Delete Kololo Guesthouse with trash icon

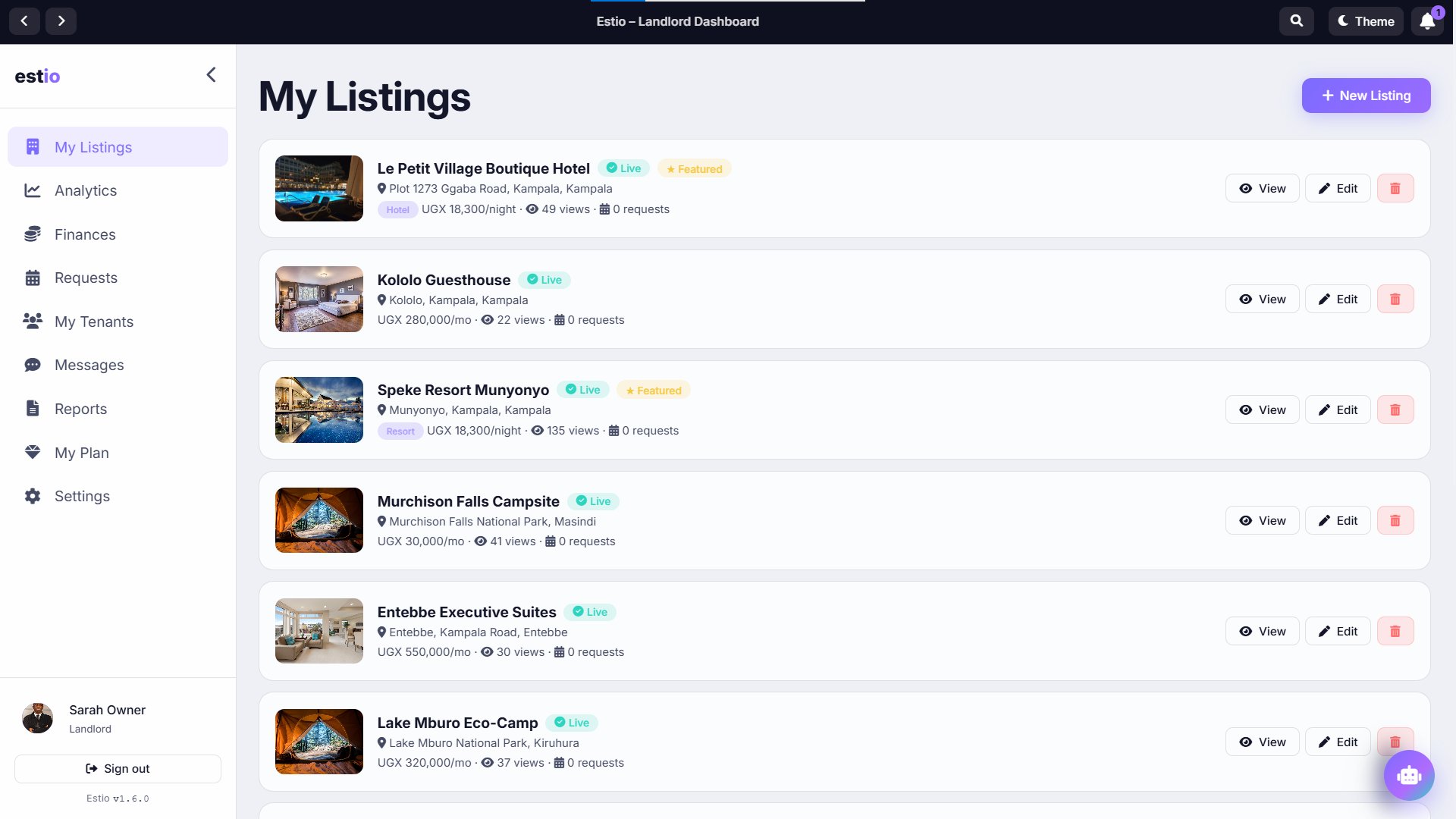(1395, 300)
